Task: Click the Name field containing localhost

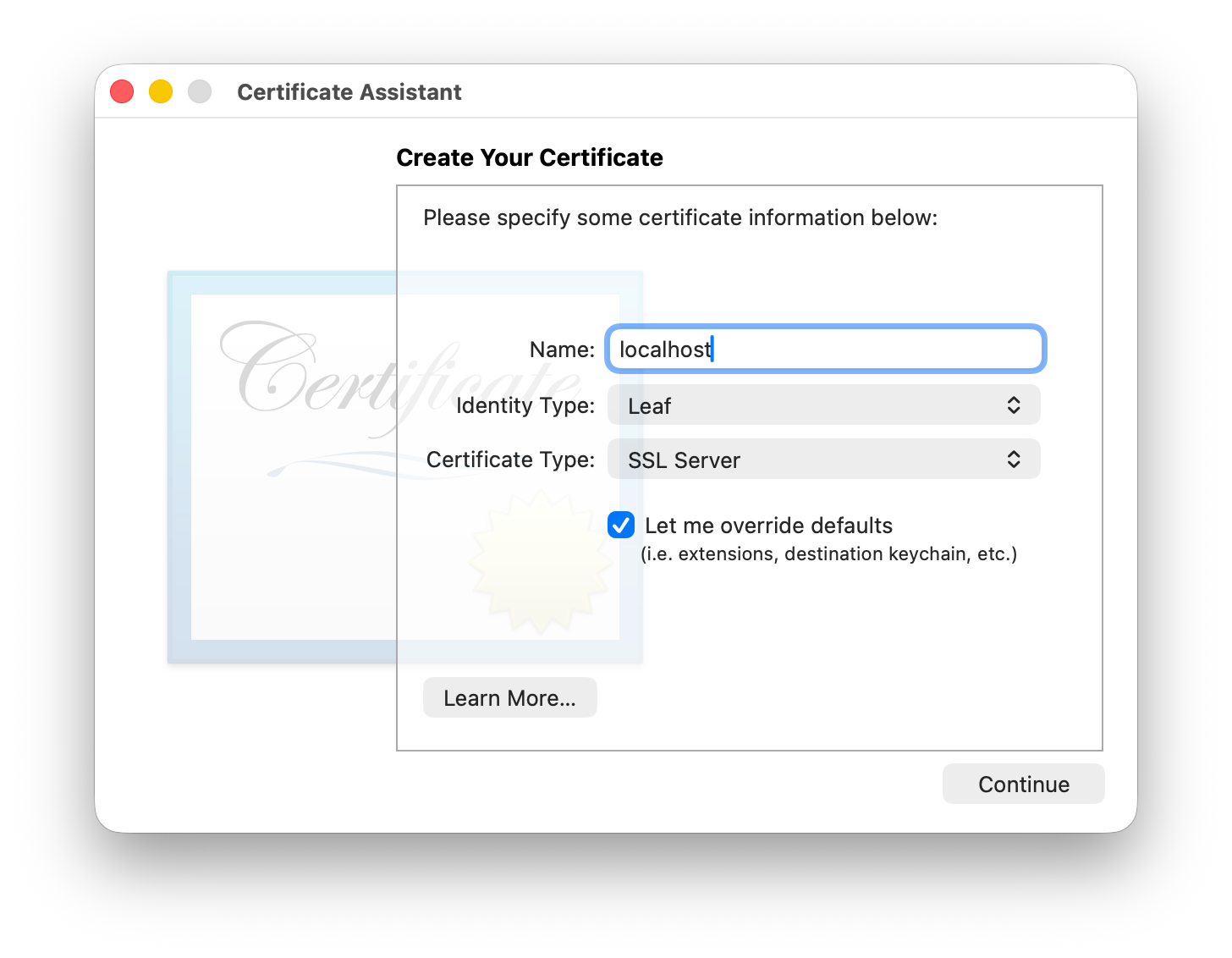Action: pyautogui.click(x=825, y=350)
